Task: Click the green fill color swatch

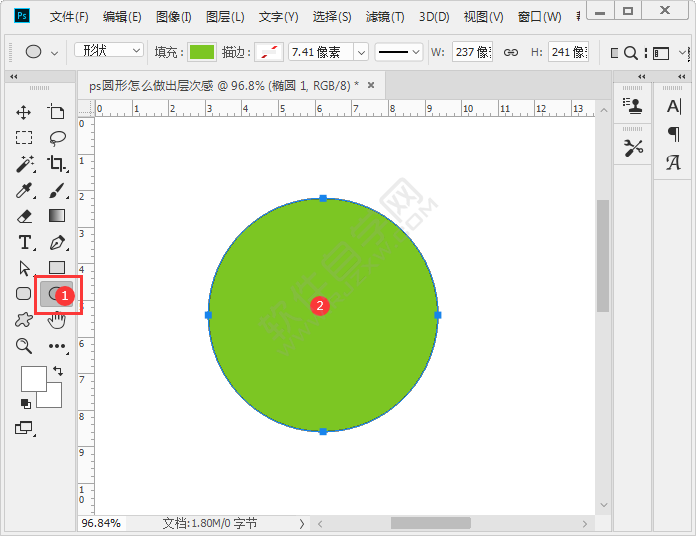Action: coord(202,52)
